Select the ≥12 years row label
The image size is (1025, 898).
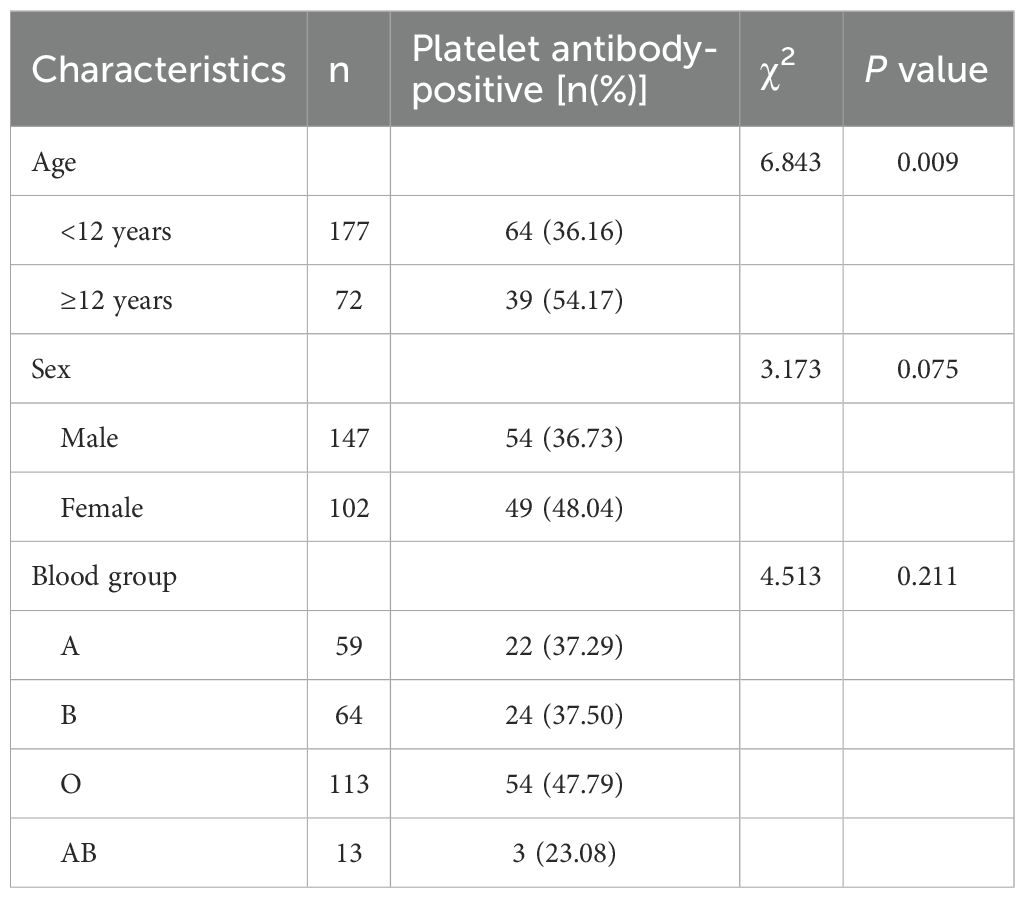pyautogui.click(x=115, y=300)
